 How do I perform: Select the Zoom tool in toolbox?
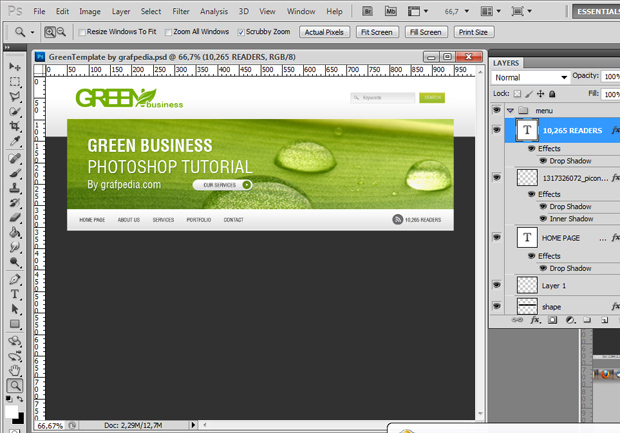pyautogui.click(x=15, y=386)
